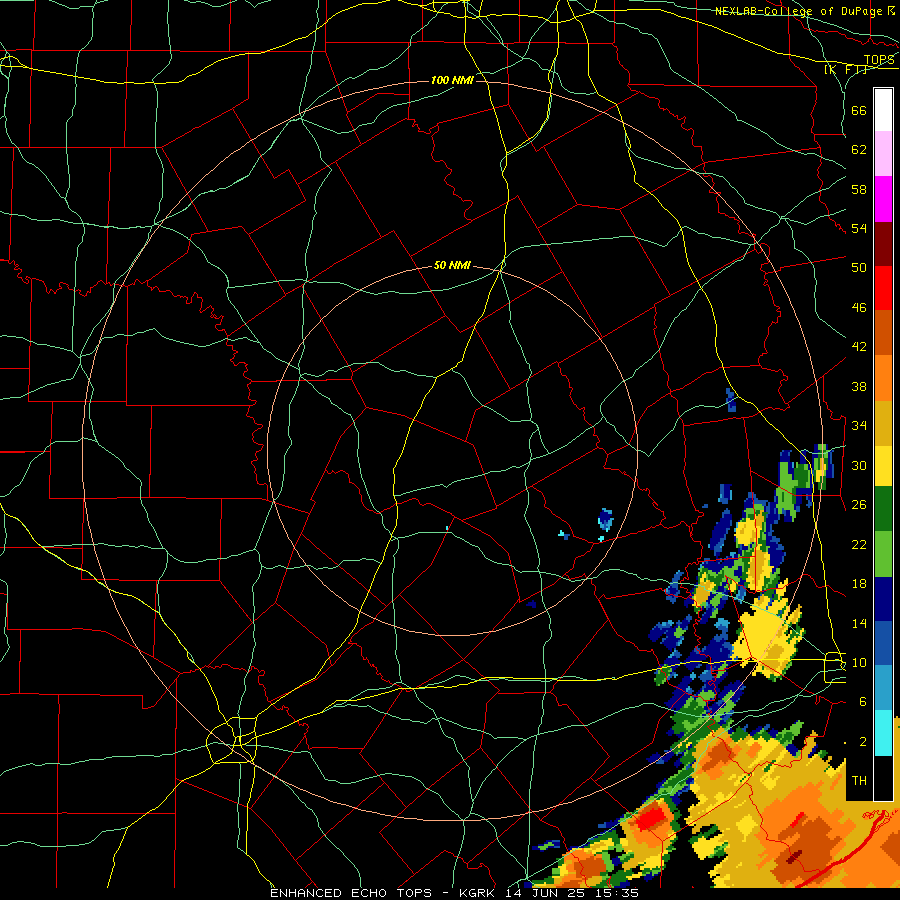Choose the bright orange legend swatch
900x900 pixels.
[x=883, y=378]
